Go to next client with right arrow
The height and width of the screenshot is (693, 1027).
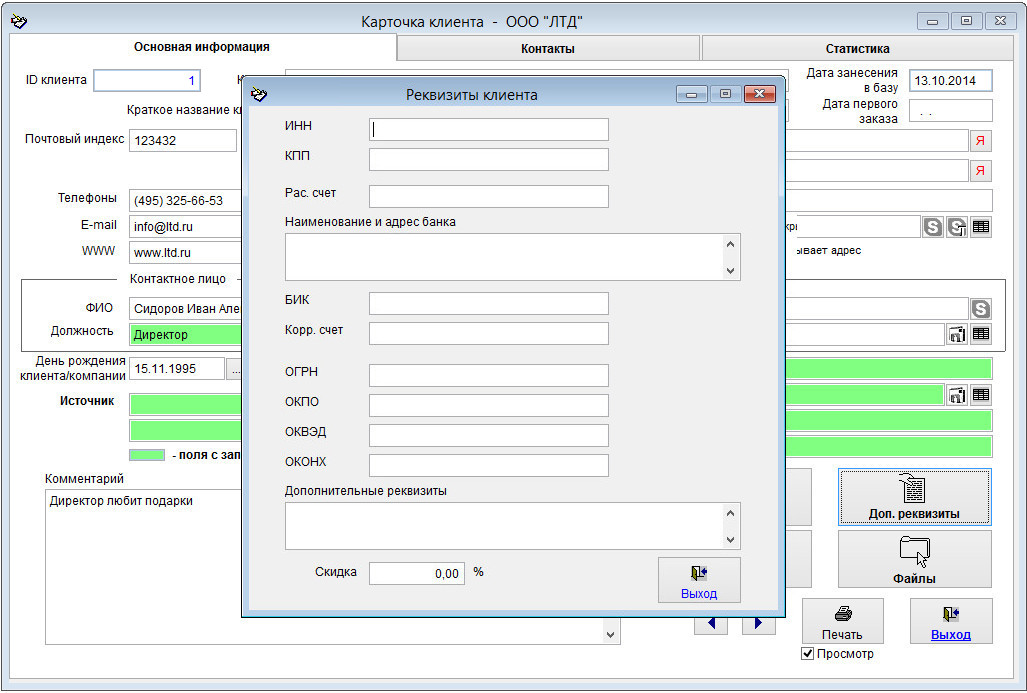pos(758,623)
